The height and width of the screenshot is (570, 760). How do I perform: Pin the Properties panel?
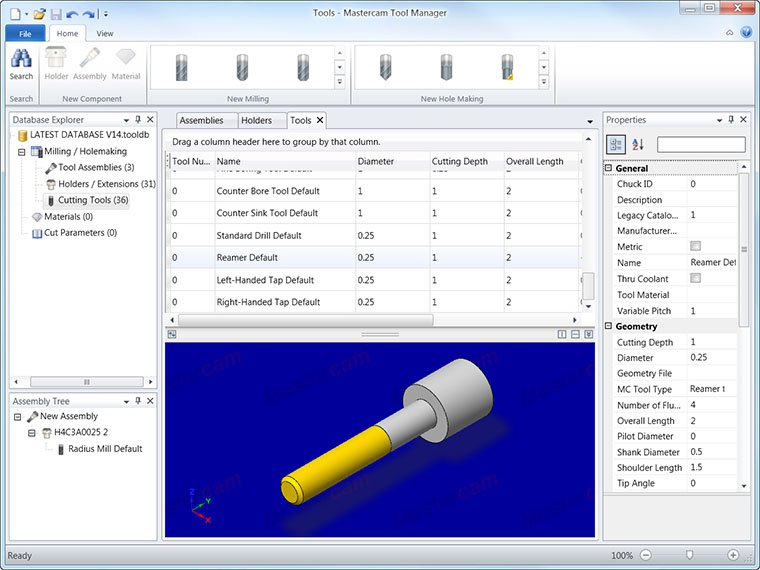[x=731, y=119]
